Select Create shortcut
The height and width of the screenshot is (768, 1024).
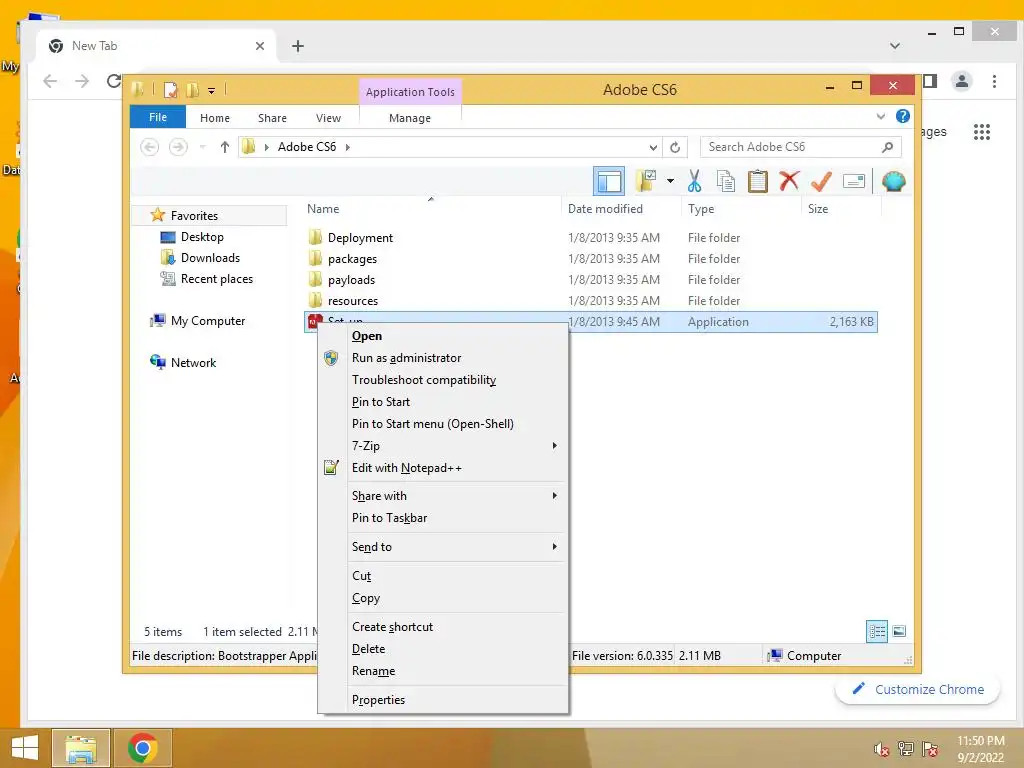[x=443, y=626]
